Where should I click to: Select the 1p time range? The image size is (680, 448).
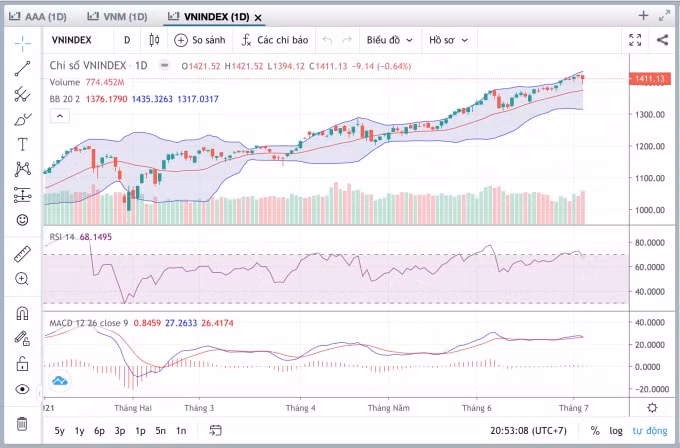(x=140, y=431)
